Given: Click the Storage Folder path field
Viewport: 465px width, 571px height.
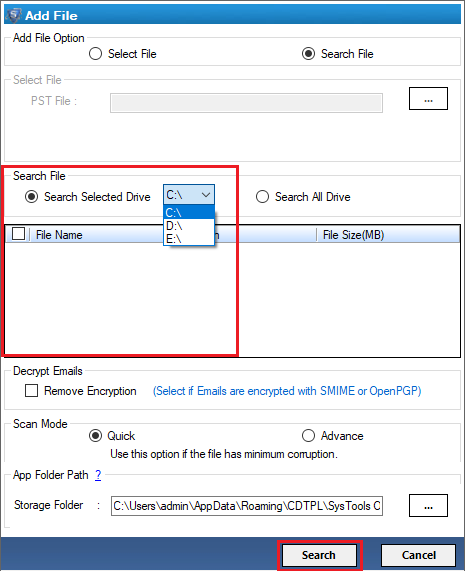Looking at the screenshot, I should click(247, 505).
